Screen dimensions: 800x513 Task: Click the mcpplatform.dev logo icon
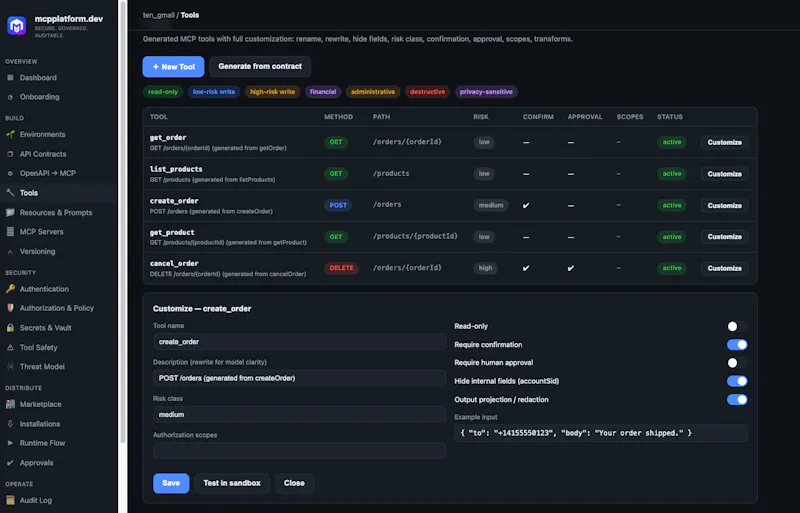[16, 26]
